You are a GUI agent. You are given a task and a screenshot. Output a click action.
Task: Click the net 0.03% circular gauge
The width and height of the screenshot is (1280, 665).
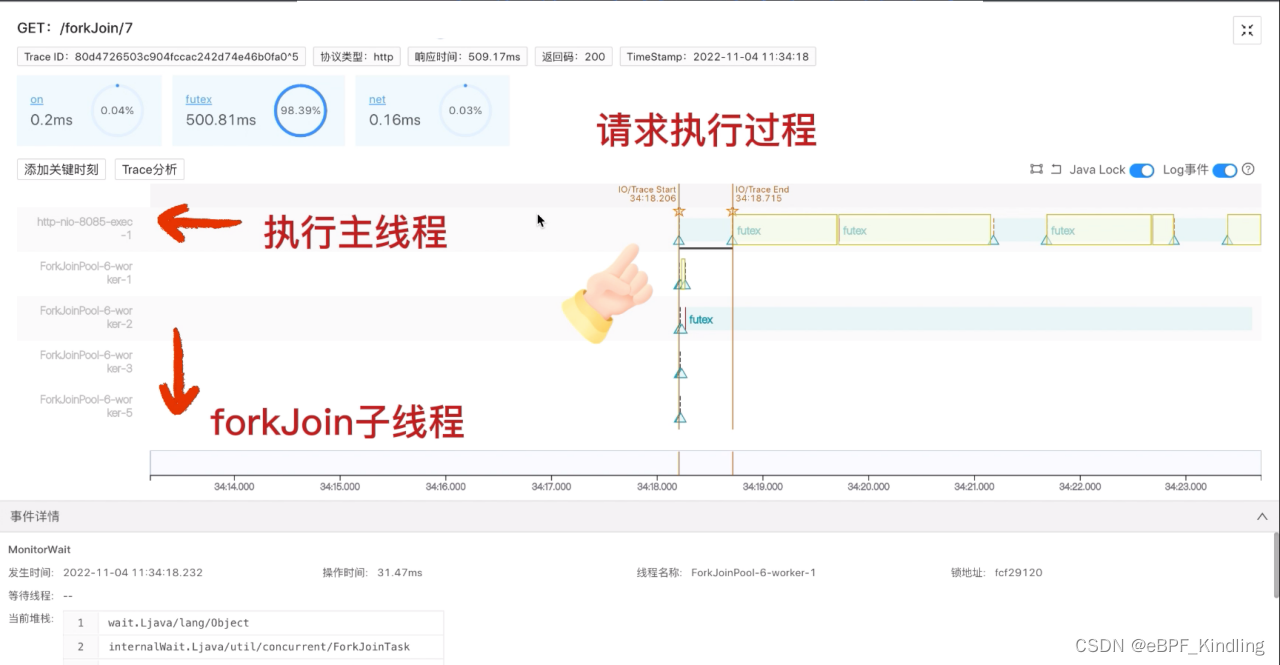click(x=464, y=110)
